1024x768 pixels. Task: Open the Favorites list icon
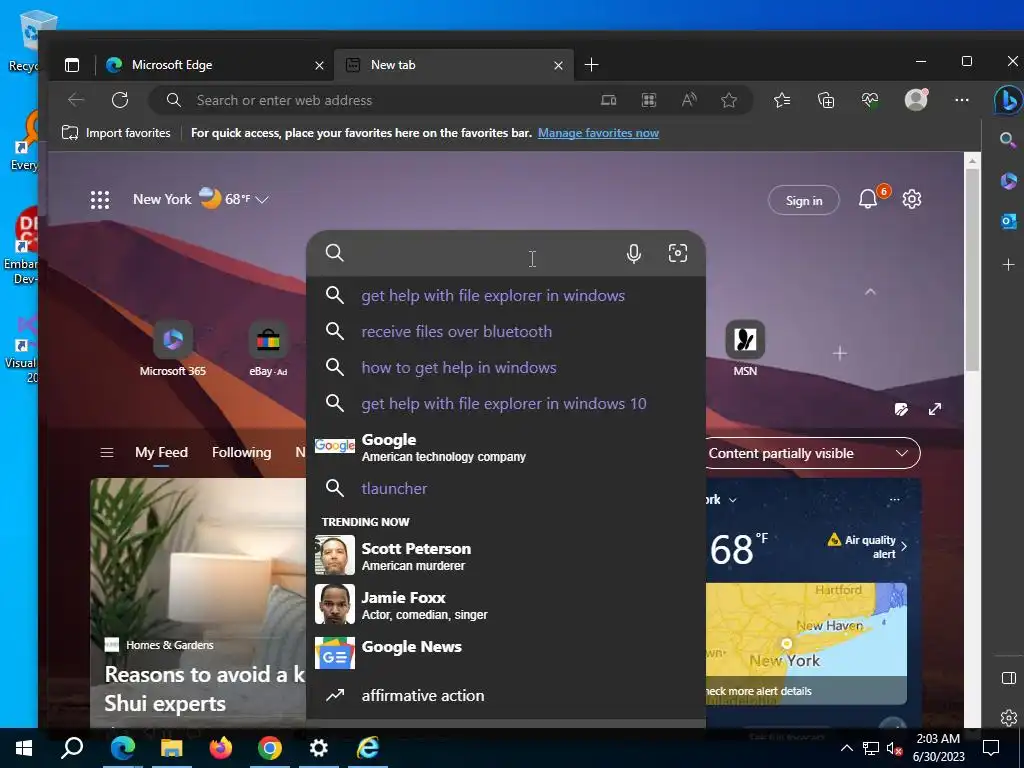[782, 100]
